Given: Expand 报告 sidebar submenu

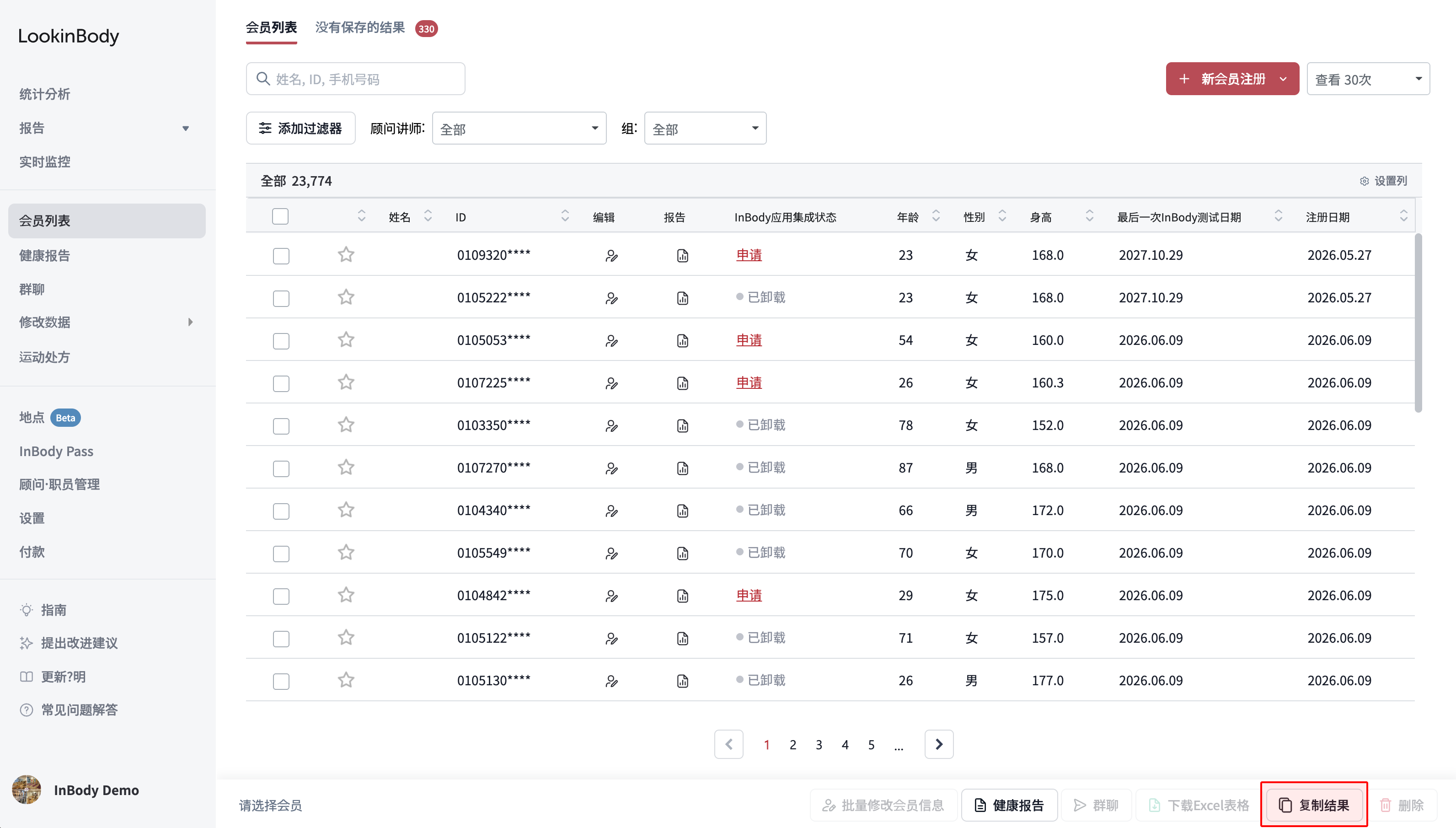Looking at the screenshot, I should pyautogui.click(x=185, y=129).
